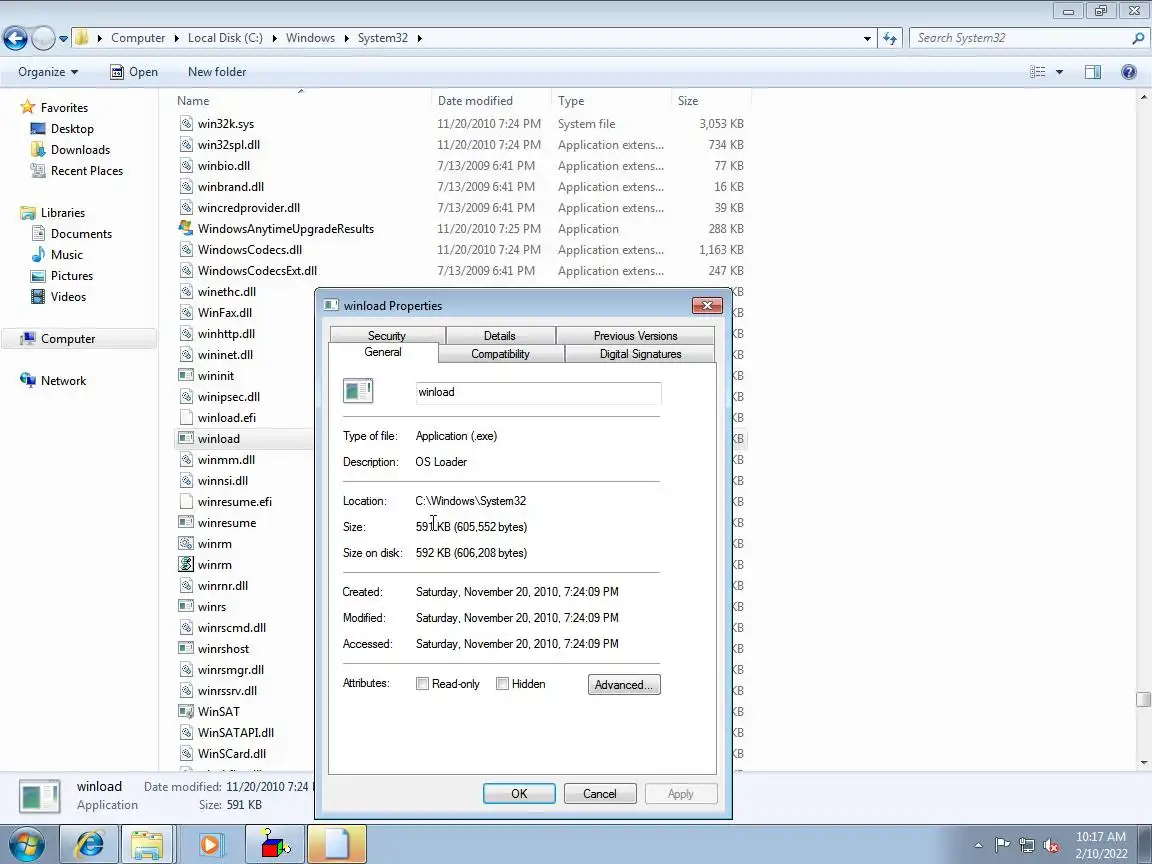Open the Windows Start menu

pyautogui.click(x=27, y=845)
